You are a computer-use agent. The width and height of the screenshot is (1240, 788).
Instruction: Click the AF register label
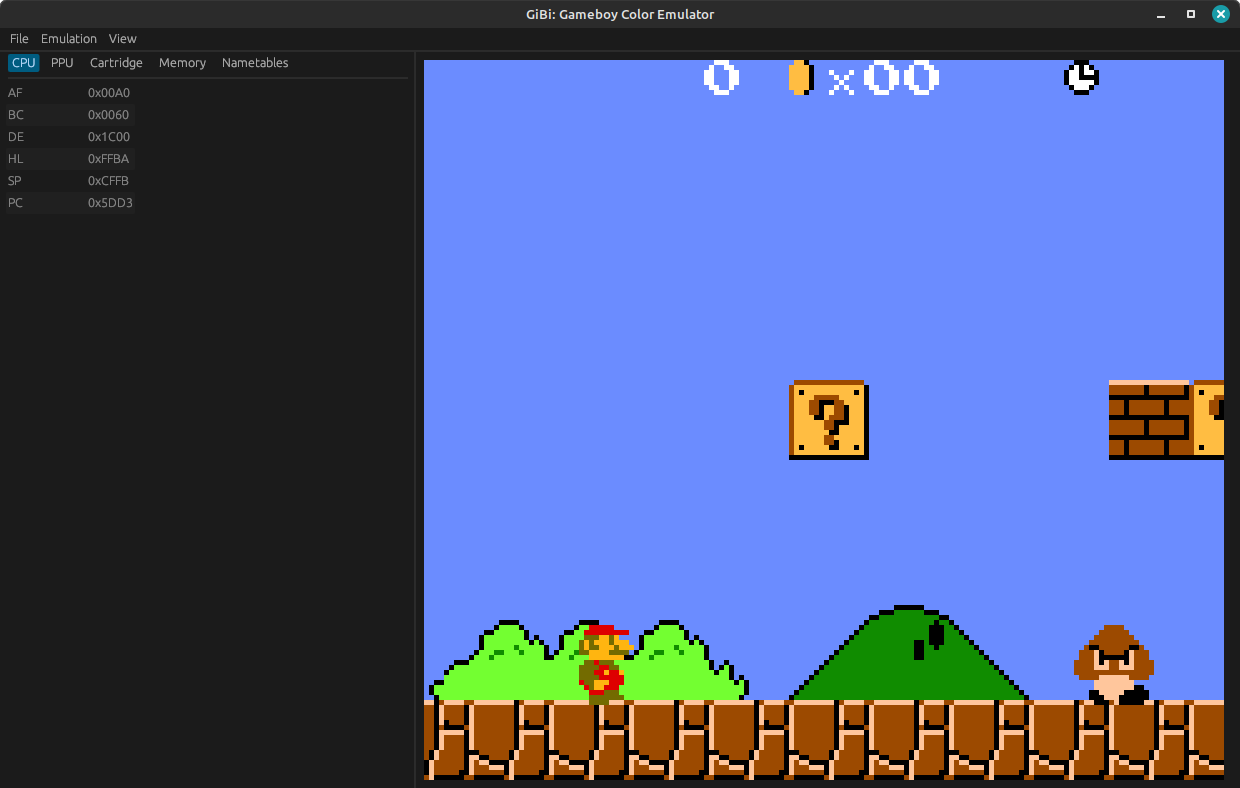click(x=15, y=93)
